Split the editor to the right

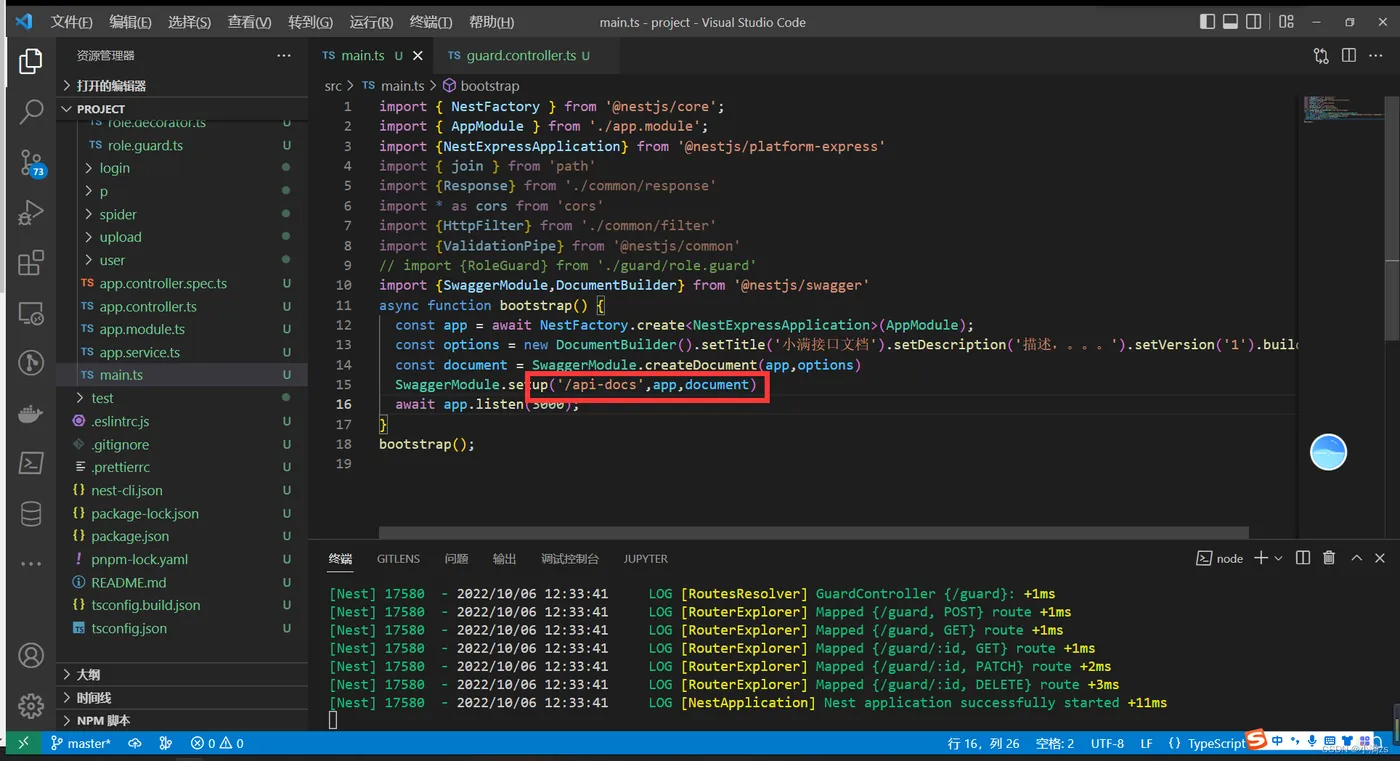click(1349, 56)
